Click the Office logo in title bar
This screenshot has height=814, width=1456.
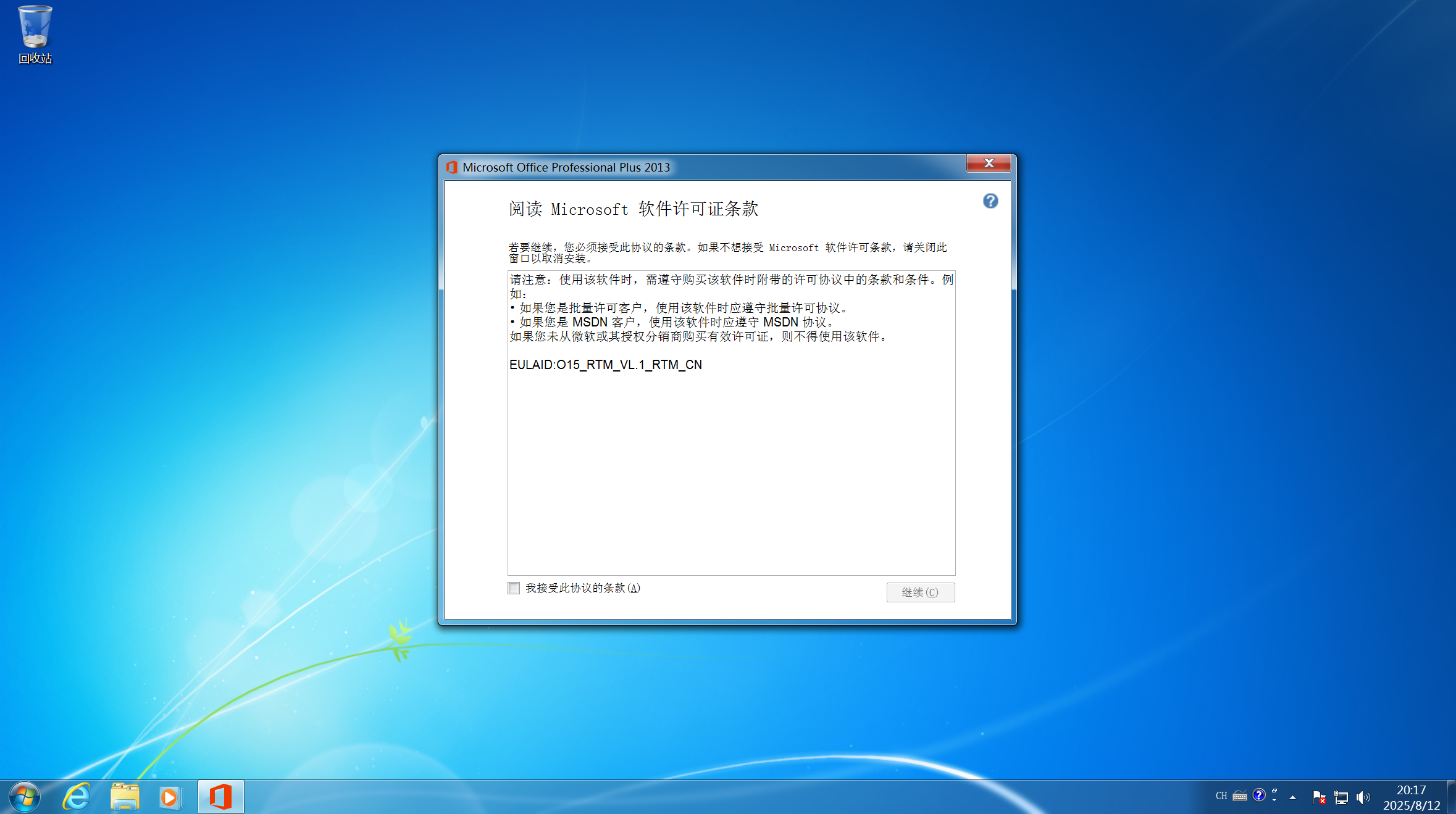click(x=452, y=167)
